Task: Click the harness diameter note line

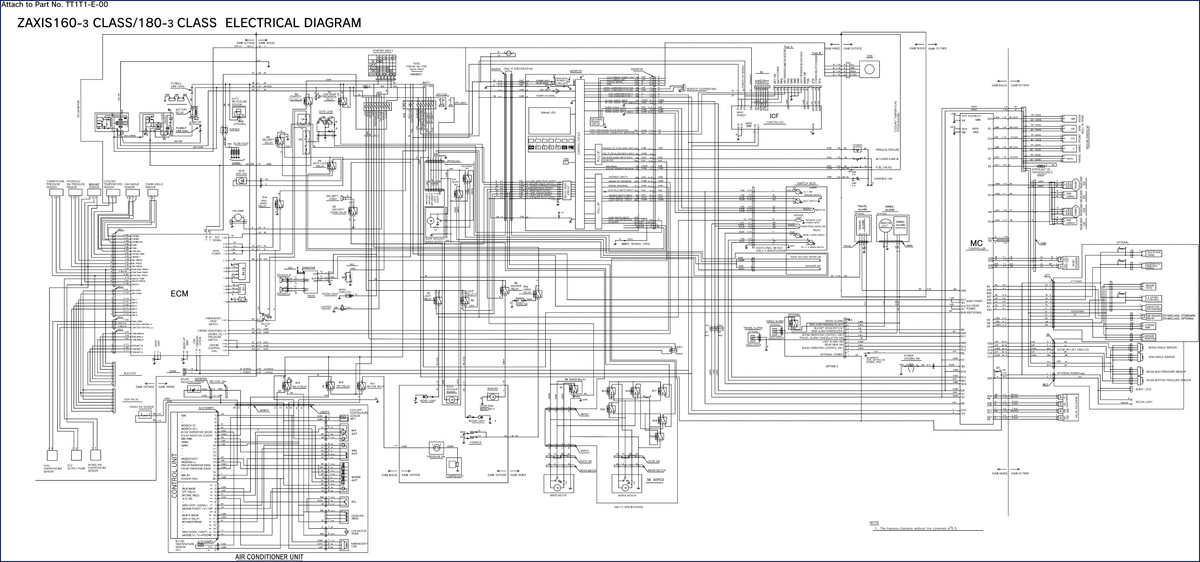Action: point(916,528)
